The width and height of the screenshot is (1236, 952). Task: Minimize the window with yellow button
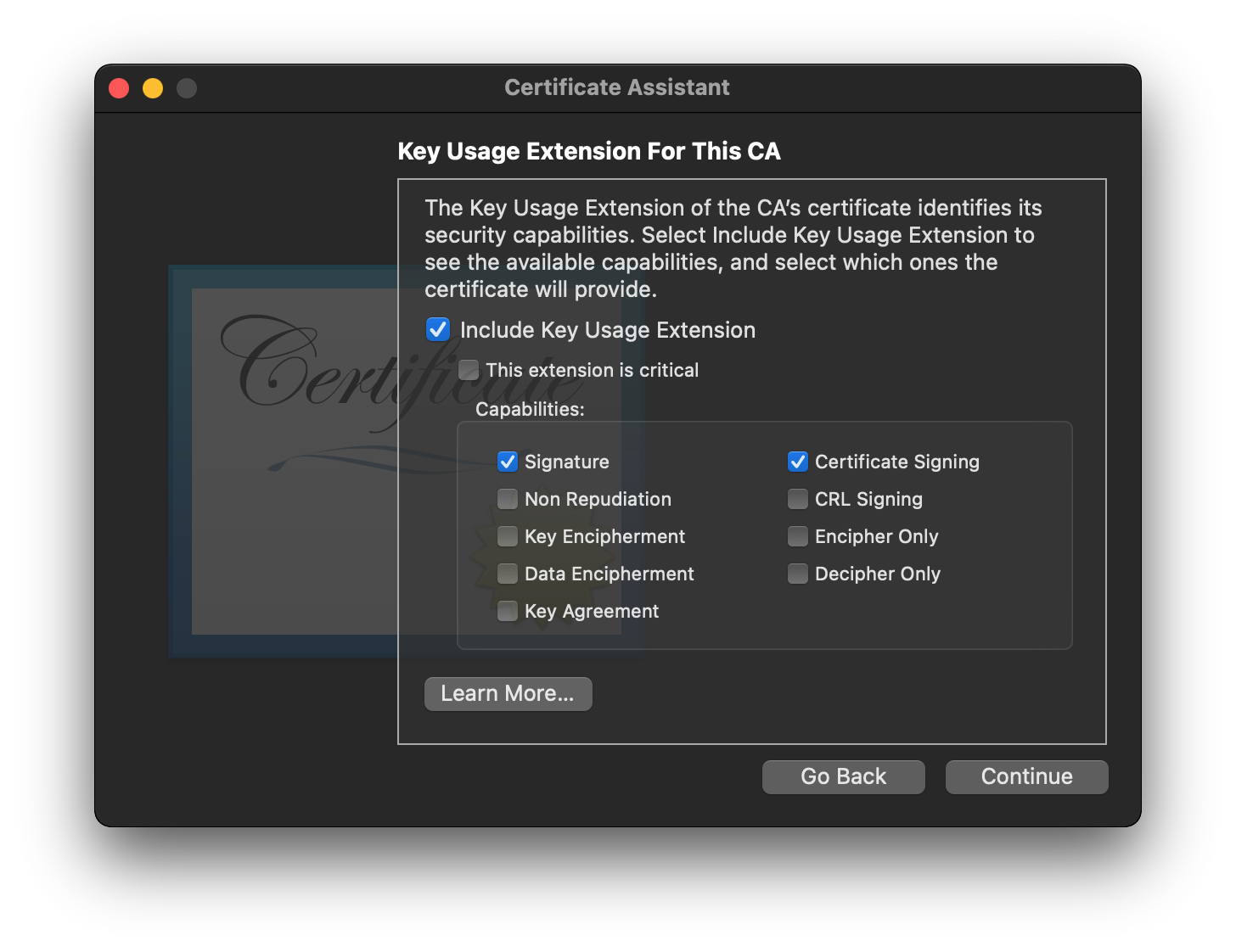click(153, 88)
